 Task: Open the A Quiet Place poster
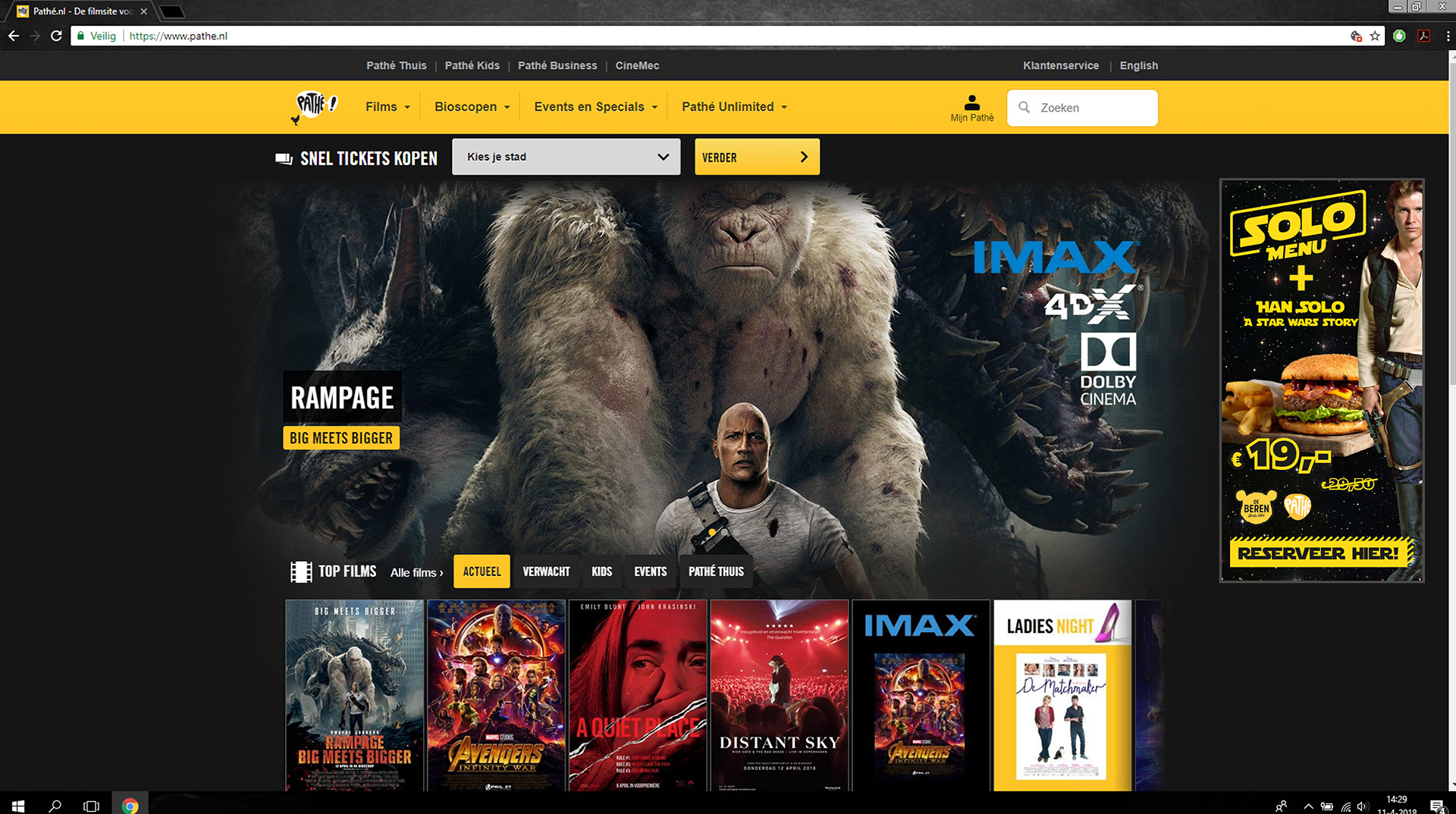[x=638, y=696]
